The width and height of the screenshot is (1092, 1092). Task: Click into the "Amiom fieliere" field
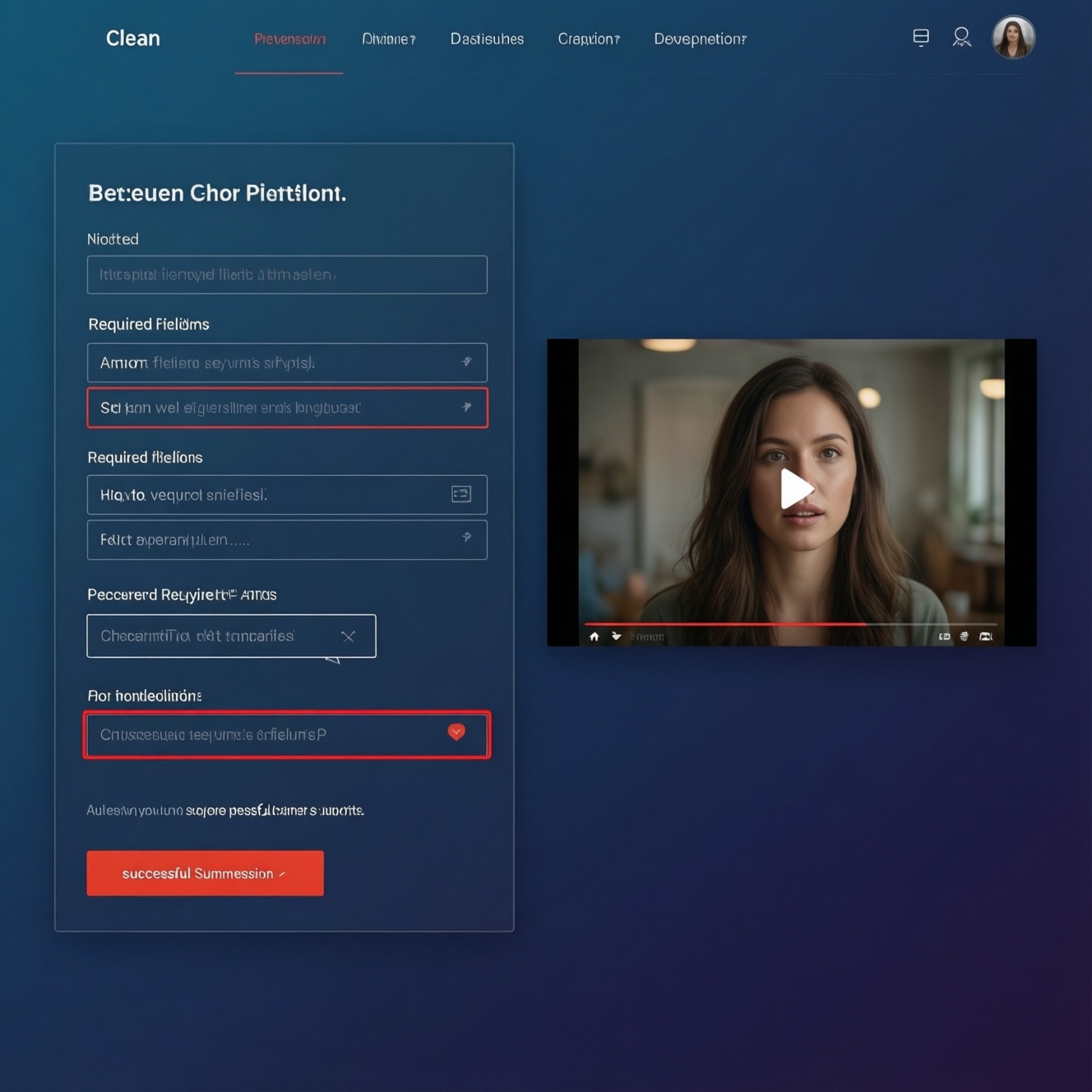[x=287, y=363]
